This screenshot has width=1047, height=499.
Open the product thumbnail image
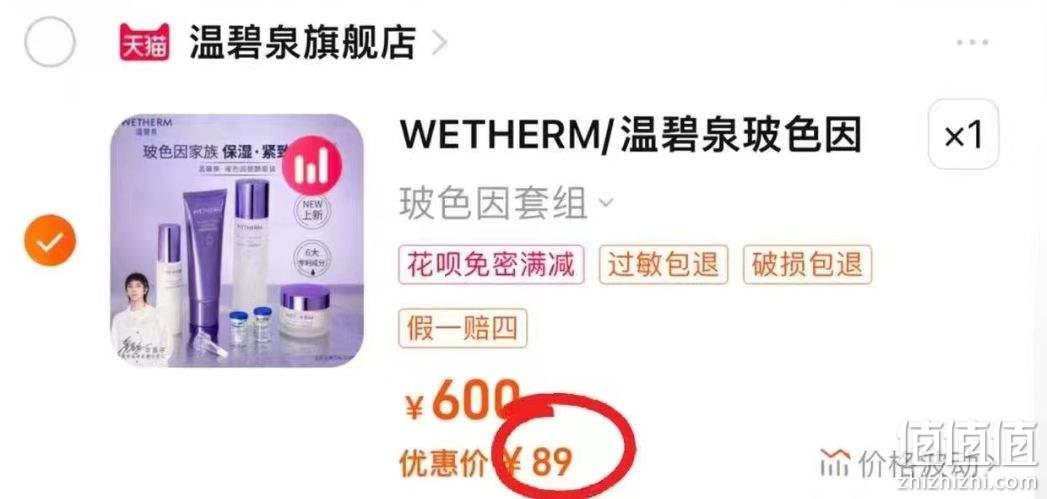click(x=237, y=240)
